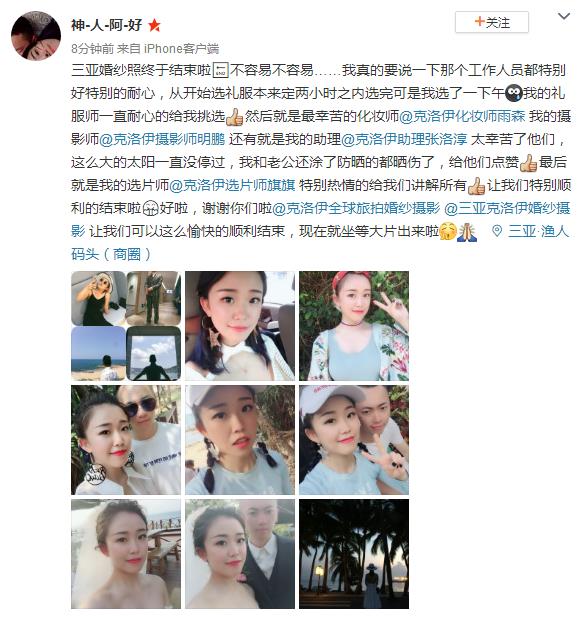Open the @克洛伊助理张洛淳 mention link

[x=404, y=139]
